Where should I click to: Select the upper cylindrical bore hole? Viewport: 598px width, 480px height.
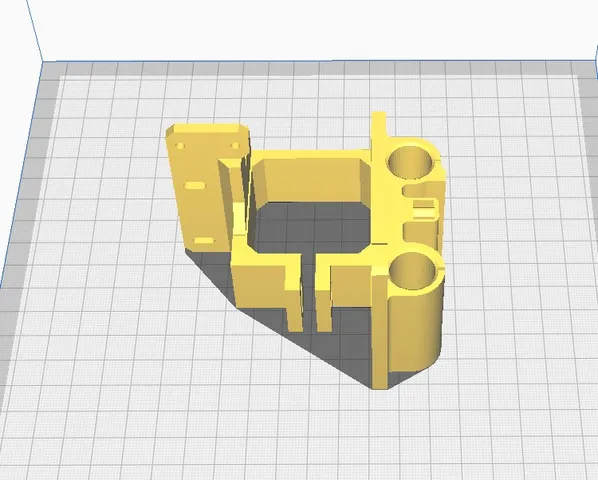[410, 162]
